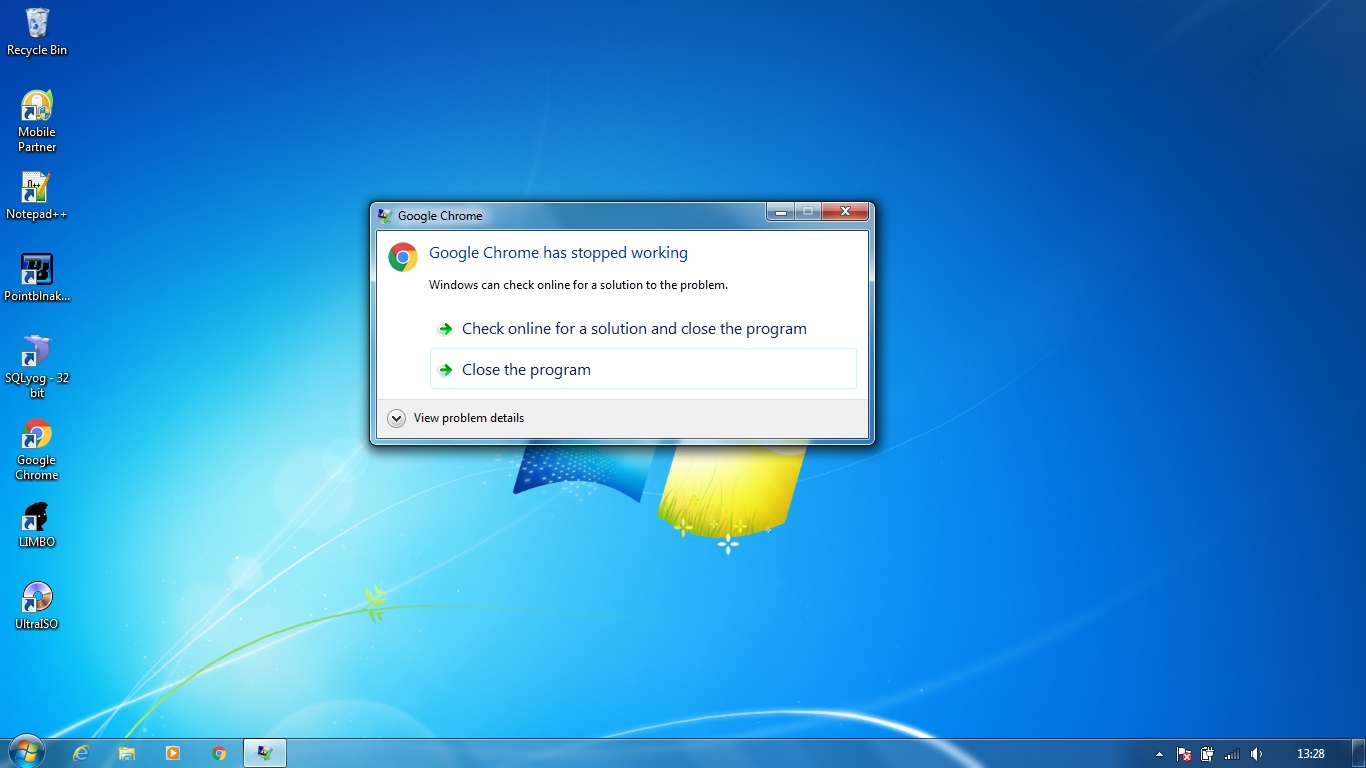Select the UltraISO desktop shortcut
The width and height of the screenshot is (1366, 768).
[37, 606]
